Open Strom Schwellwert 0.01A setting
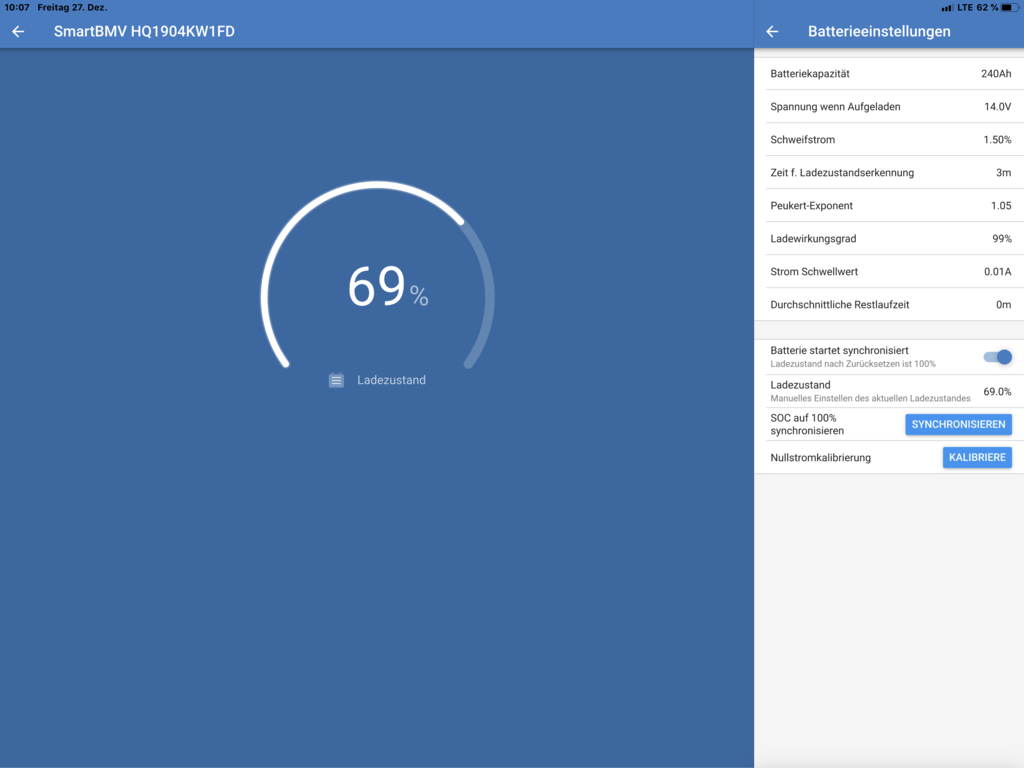The width and height of the screenshot is (1024, 768). (x=891, y=272)
